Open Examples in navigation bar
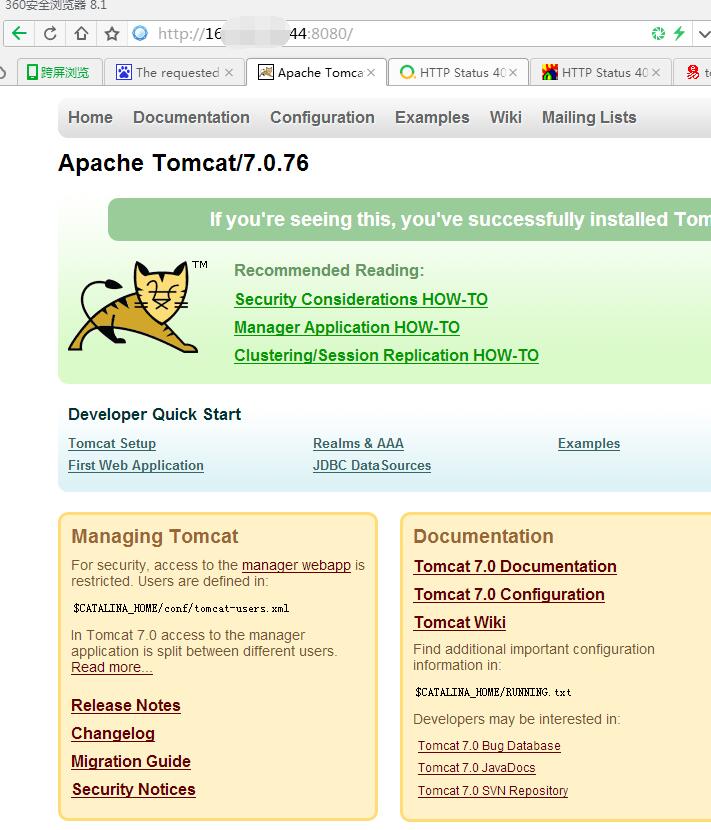Screen dimensions: 711x830 point(432,118)
